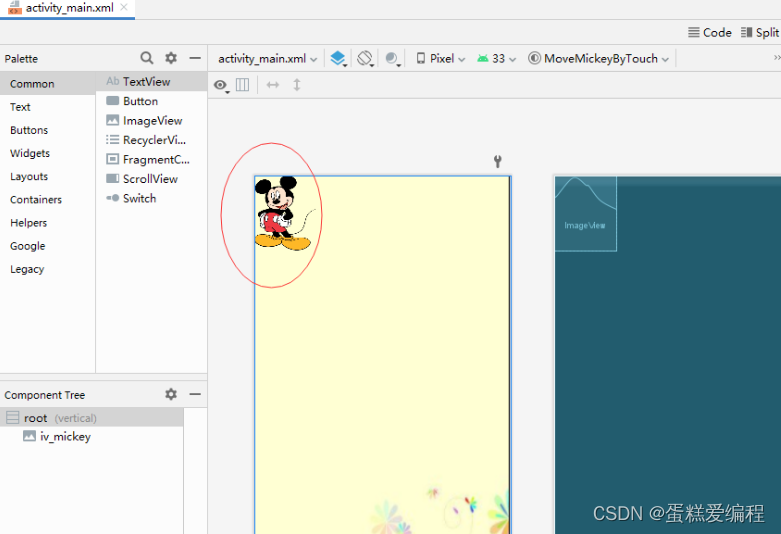Select the Google palette category
781x534 pixels.
click(x=47, y=246)
